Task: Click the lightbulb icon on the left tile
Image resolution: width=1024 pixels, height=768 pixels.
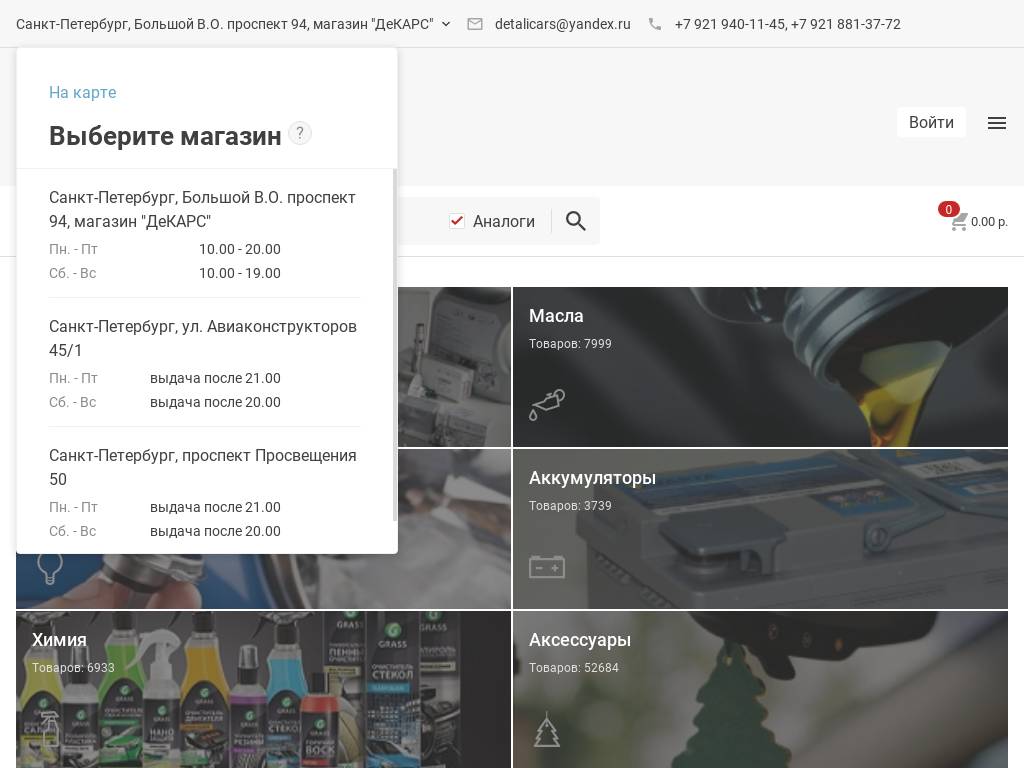Action: [50, 566]
